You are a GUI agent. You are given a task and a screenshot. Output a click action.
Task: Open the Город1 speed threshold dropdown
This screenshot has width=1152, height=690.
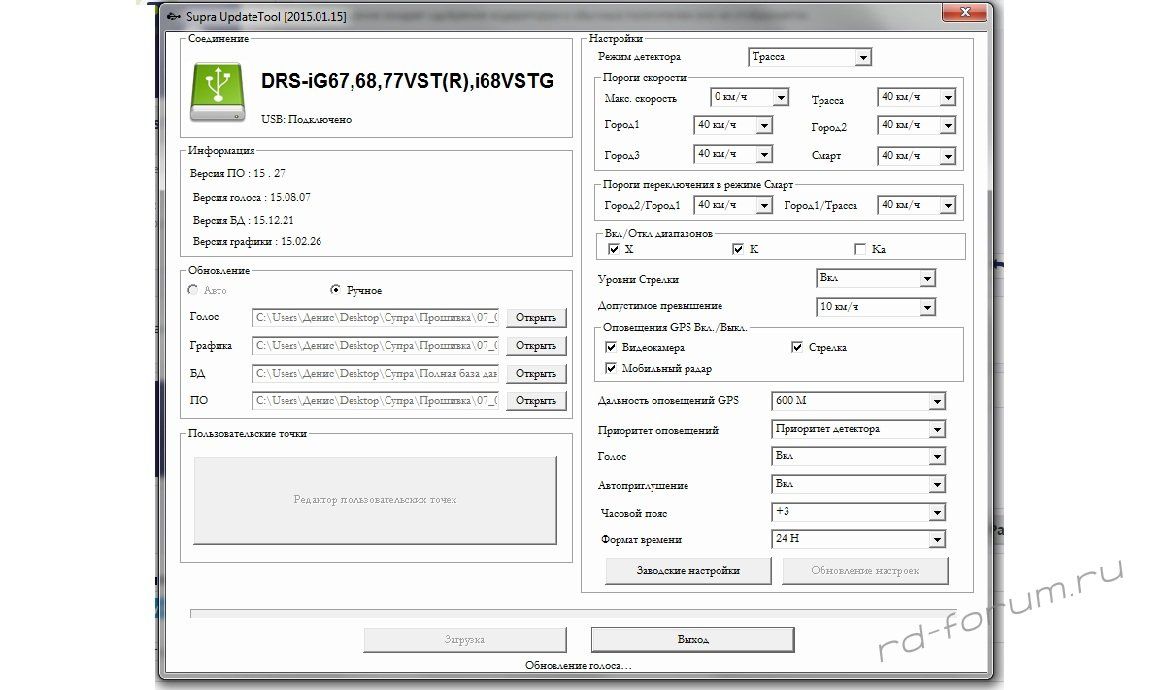tap(732, 126)
